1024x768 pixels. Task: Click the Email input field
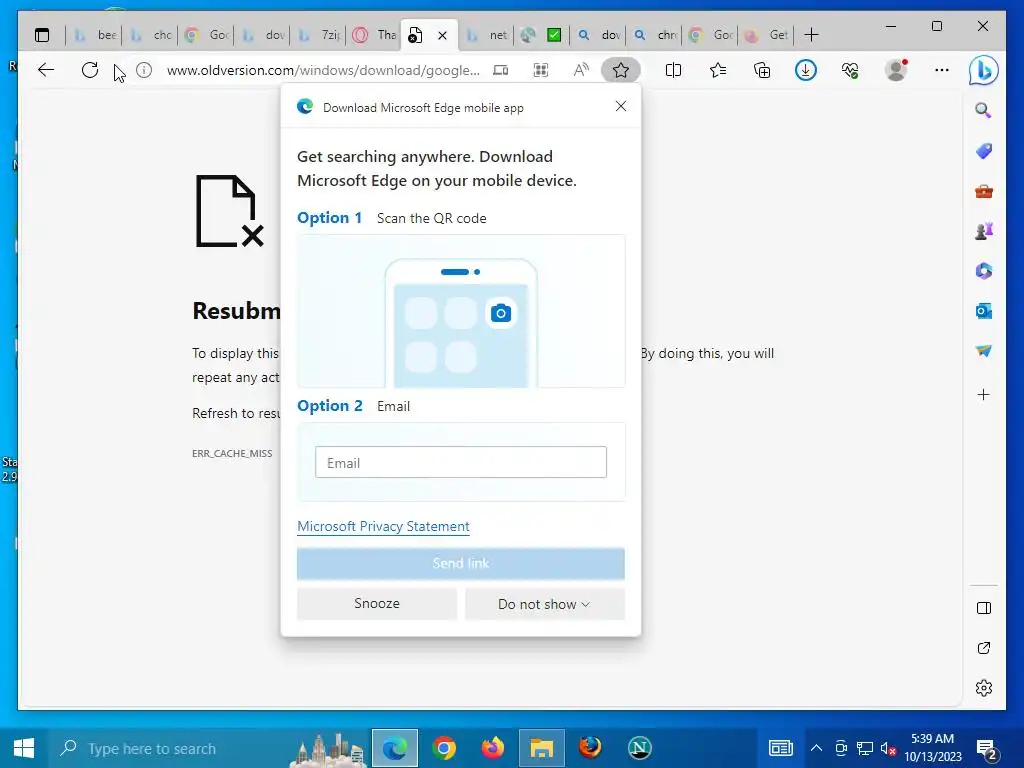click(x=460, y=462)
